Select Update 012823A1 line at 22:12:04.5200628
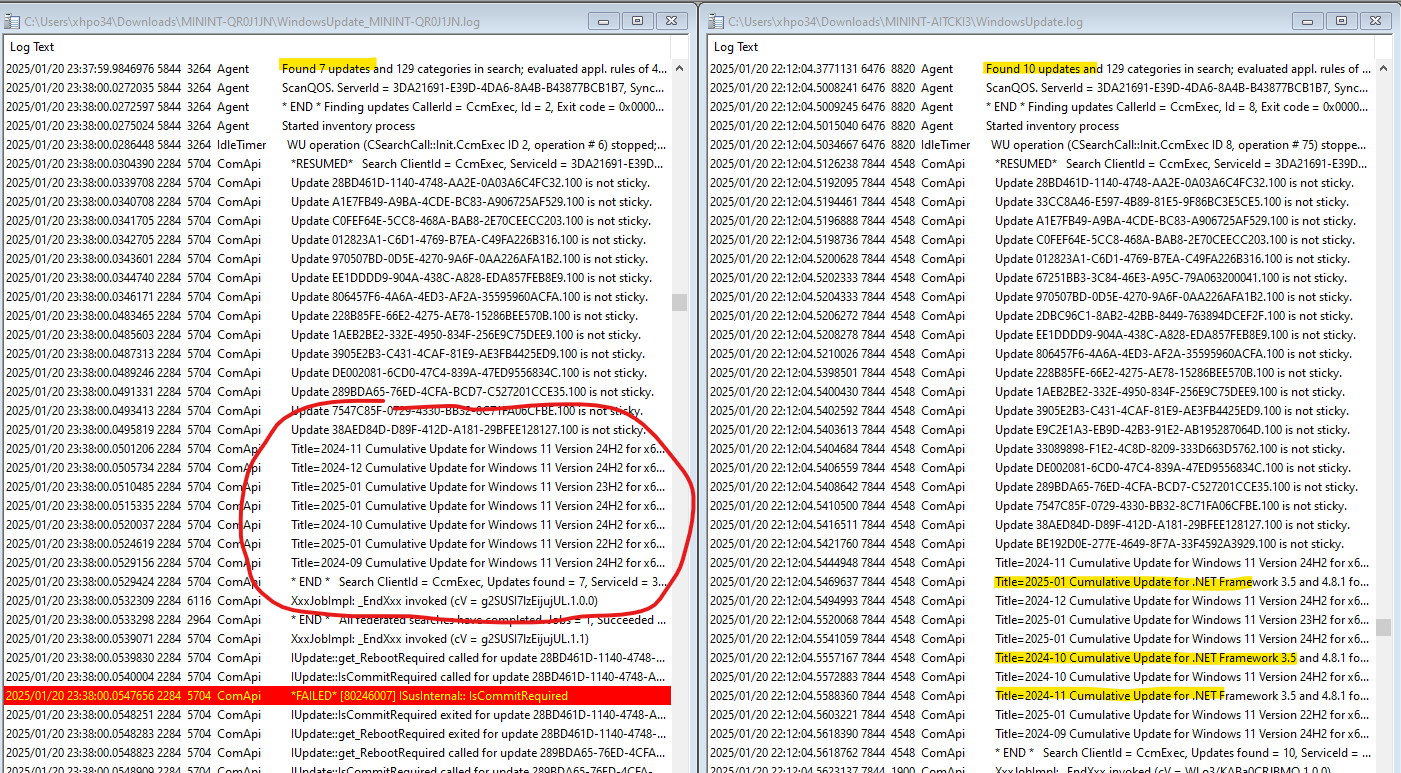1401x773 pixels. click(1041, 259)
